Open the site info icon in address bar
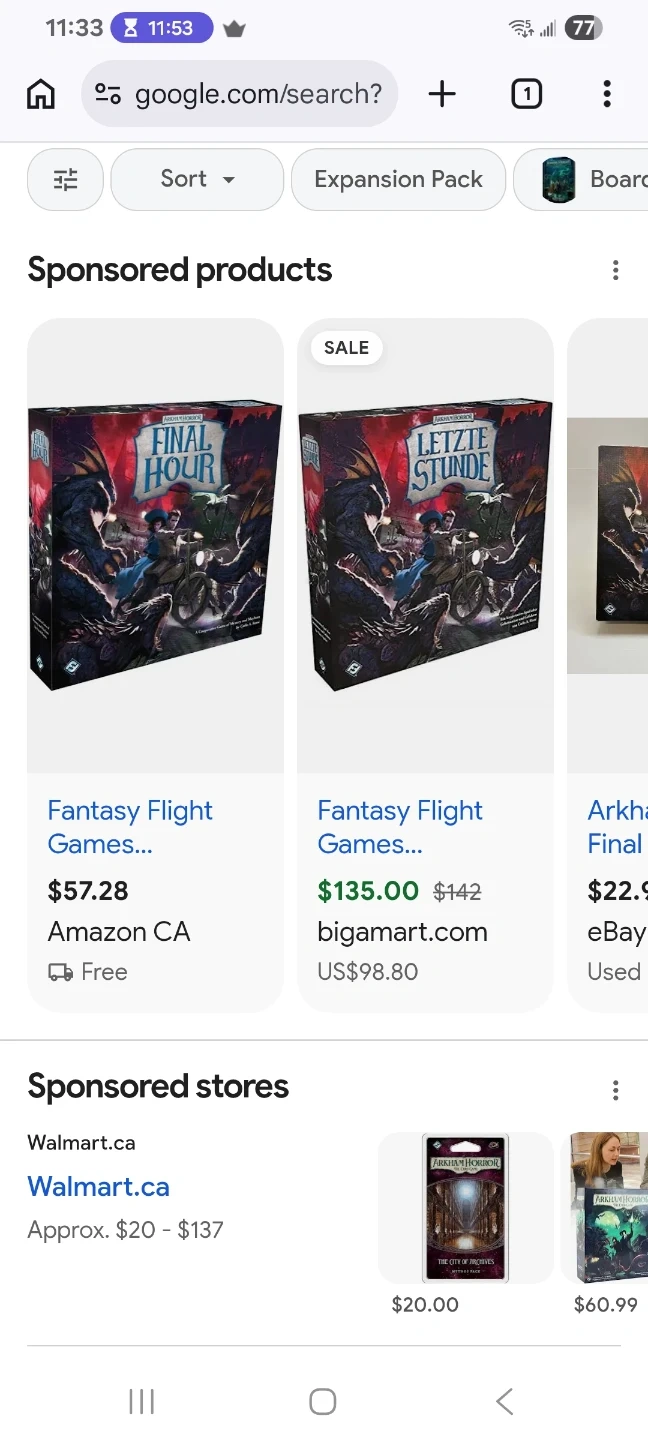This screenshot has width=648, height=1440. (108, 94)
